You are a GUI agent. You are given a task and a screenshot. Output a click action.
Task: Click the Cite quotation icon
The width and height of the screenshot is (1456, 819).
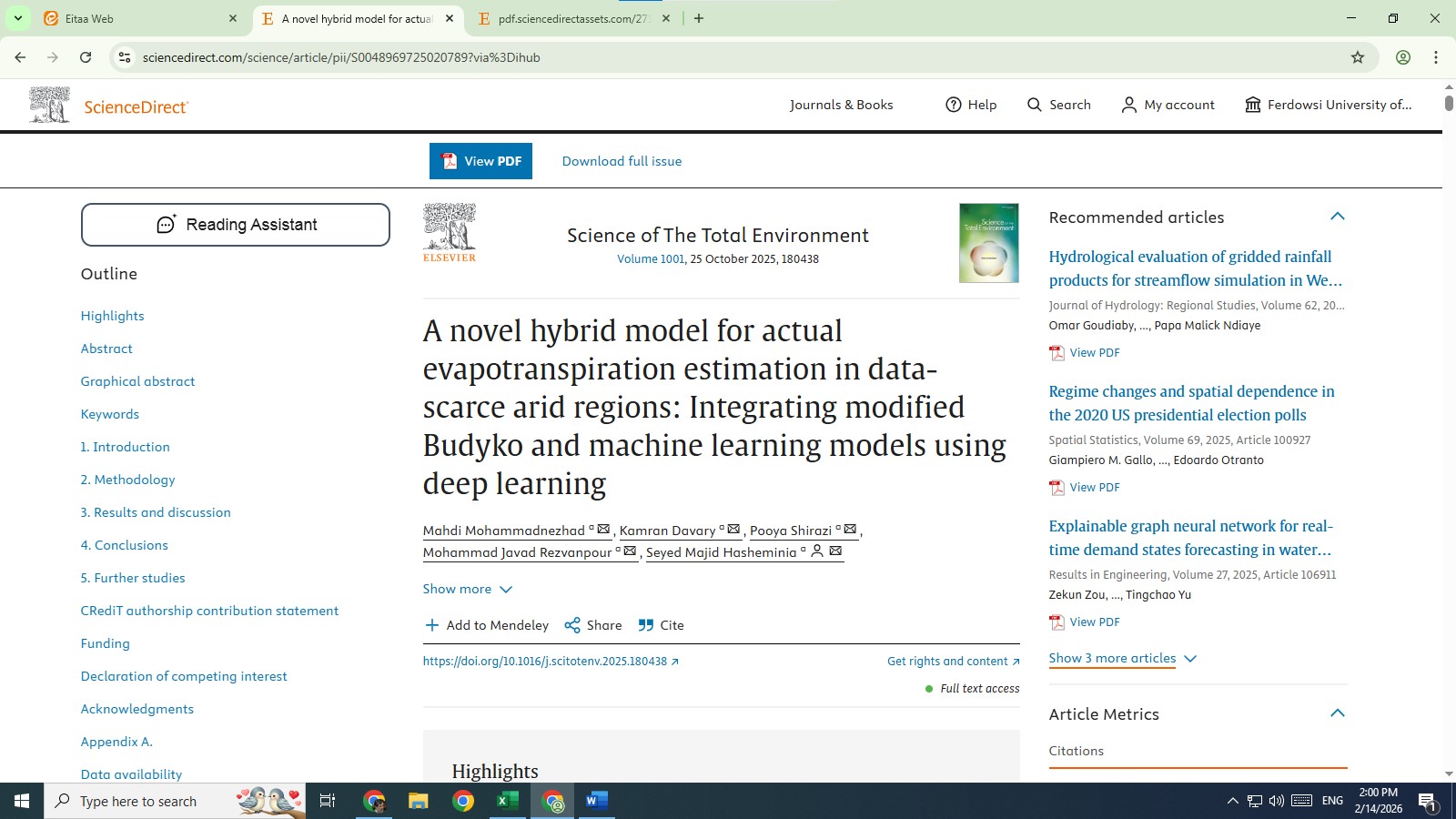coord(646,625)
